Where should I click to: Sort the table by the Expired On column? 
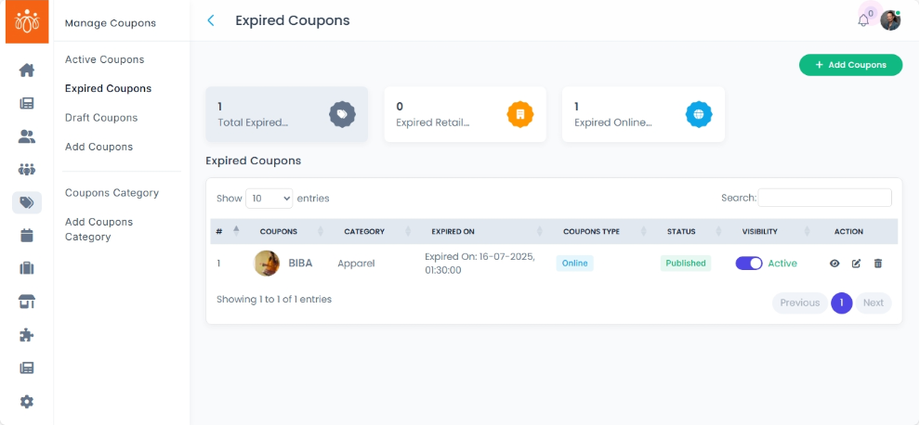(452, 231)
